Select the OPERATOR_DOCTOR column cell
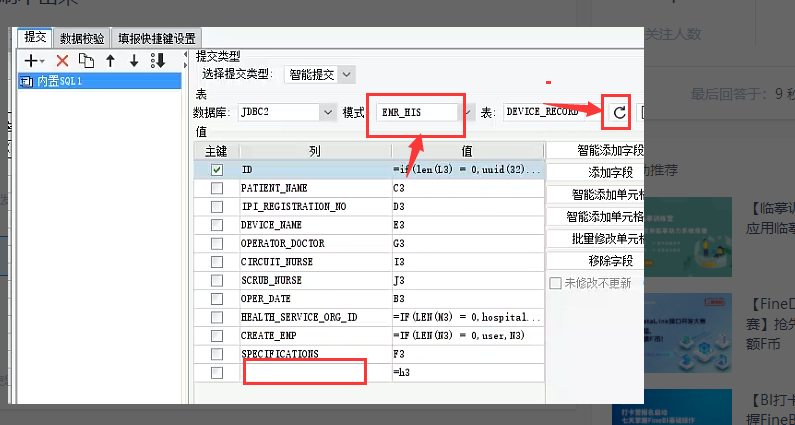795x425 pixels. point(315,243)
